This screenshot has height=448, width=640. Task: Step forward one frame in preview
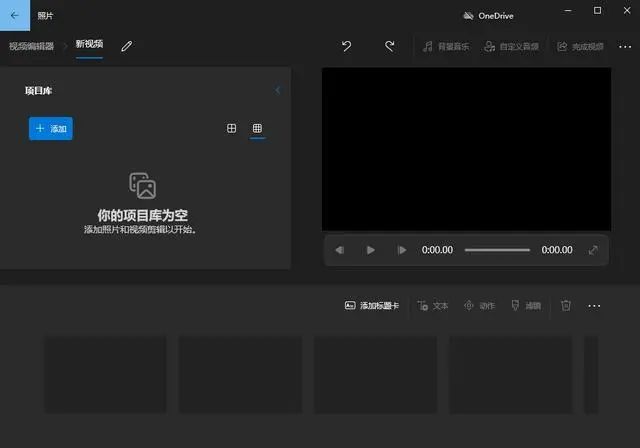[x=402, y=250]
